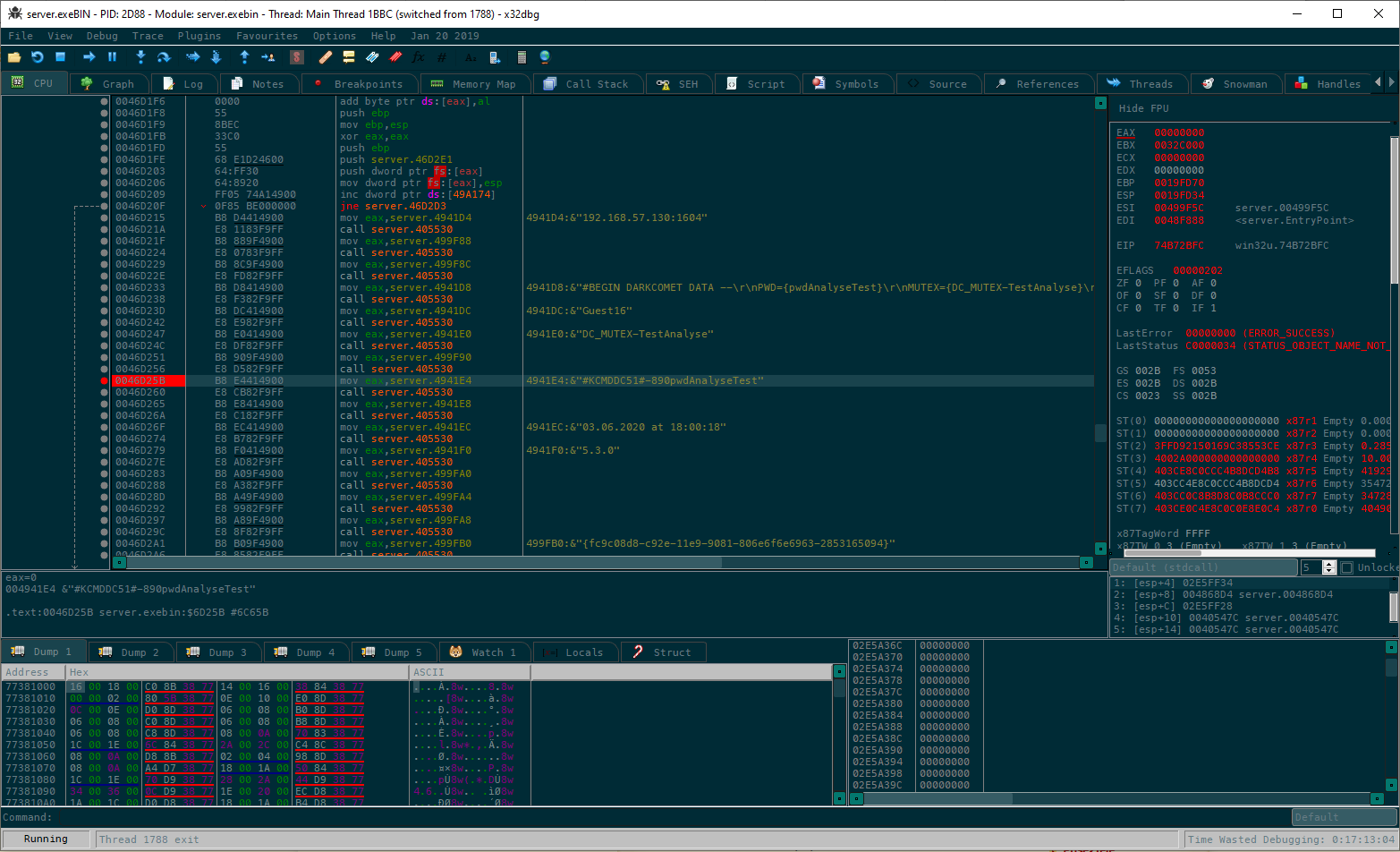Image resolution: width=1400 pixels, height=852 pixels.
Task: Click the Restart debugging icon
Action: tap(38, 55)
